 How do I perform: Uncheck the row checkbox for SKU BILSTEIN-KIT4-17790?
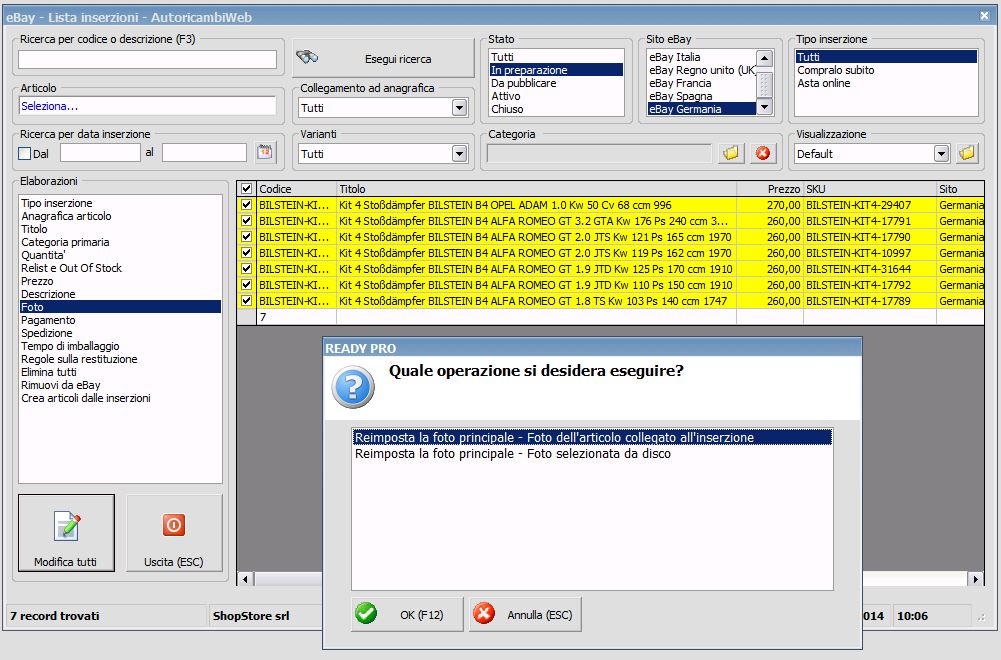[x=246, y=237]
